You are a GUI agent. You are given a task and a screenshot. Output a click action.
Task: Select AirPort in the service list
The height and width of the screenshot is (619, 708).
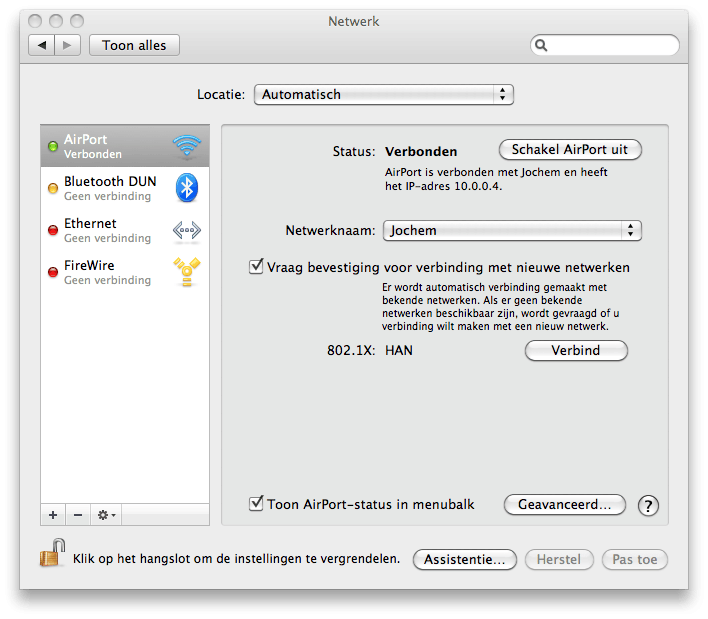125,146
